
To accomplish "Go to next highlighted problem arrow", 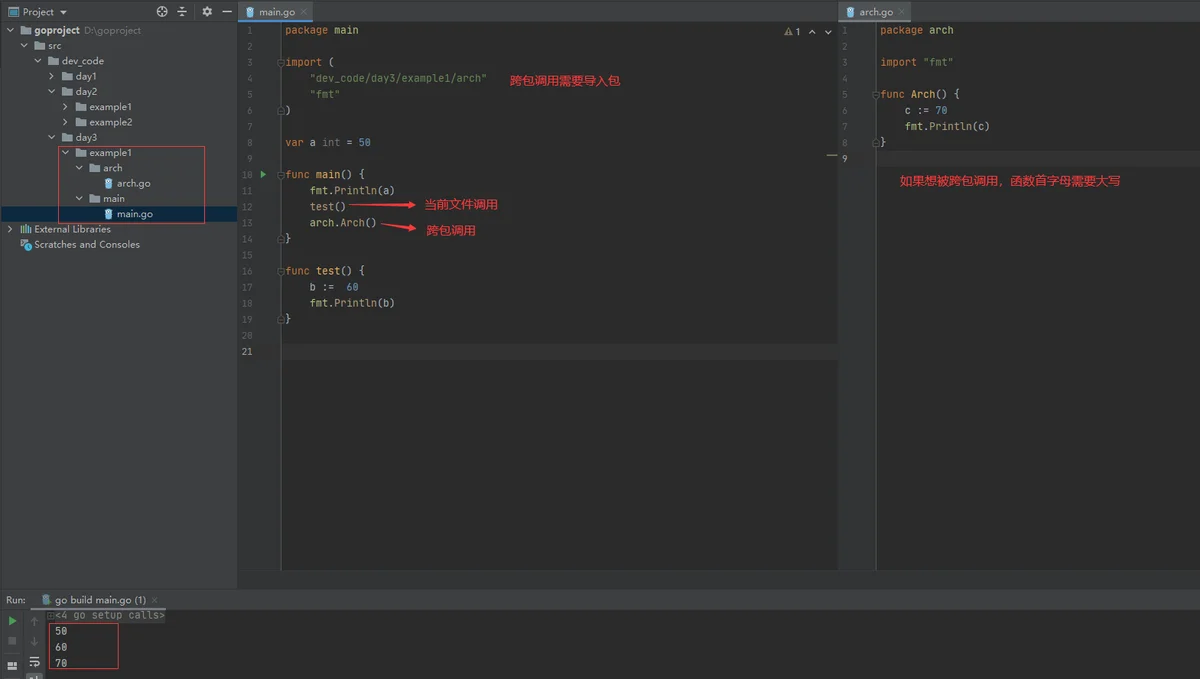I will (828, 32).
